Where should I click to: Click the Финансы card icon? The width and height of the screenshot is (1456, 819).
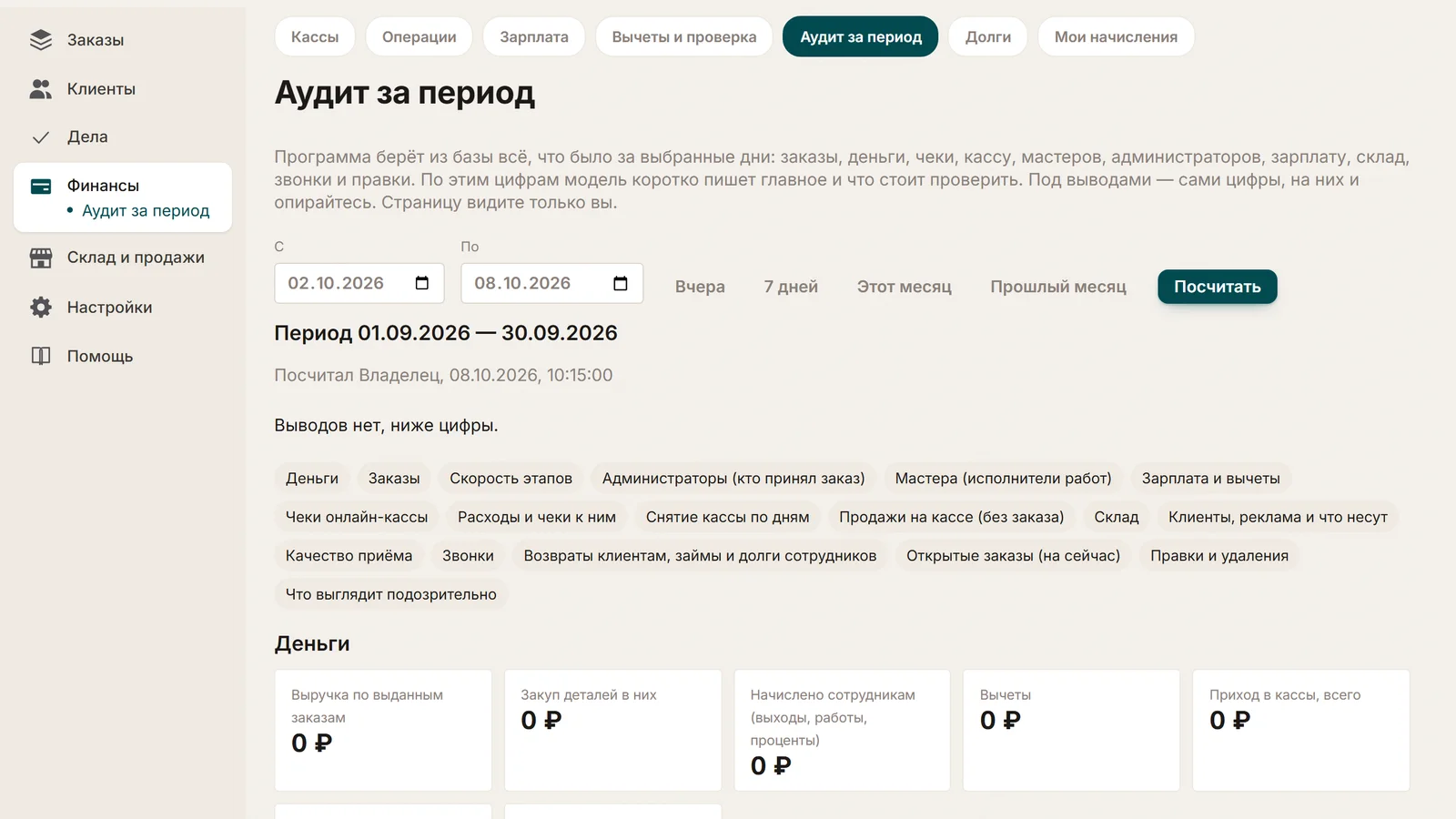coord(41,187)
